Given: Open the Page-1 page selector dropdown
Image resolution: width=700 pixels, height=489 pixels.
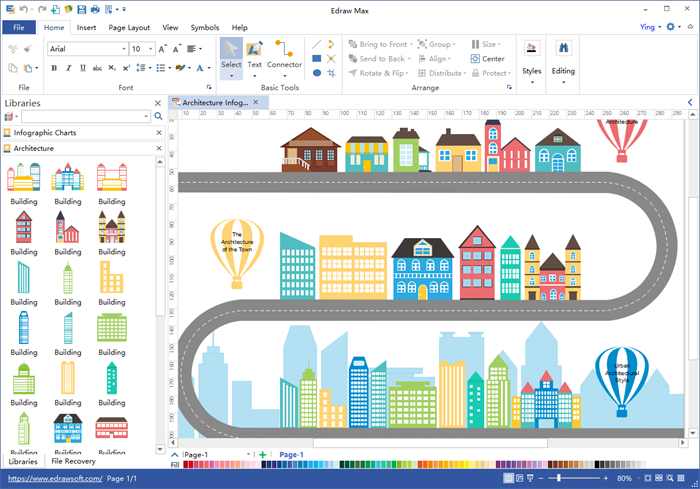Looking at the screenshot, I should pyautogui.click(x=249, y=455).
